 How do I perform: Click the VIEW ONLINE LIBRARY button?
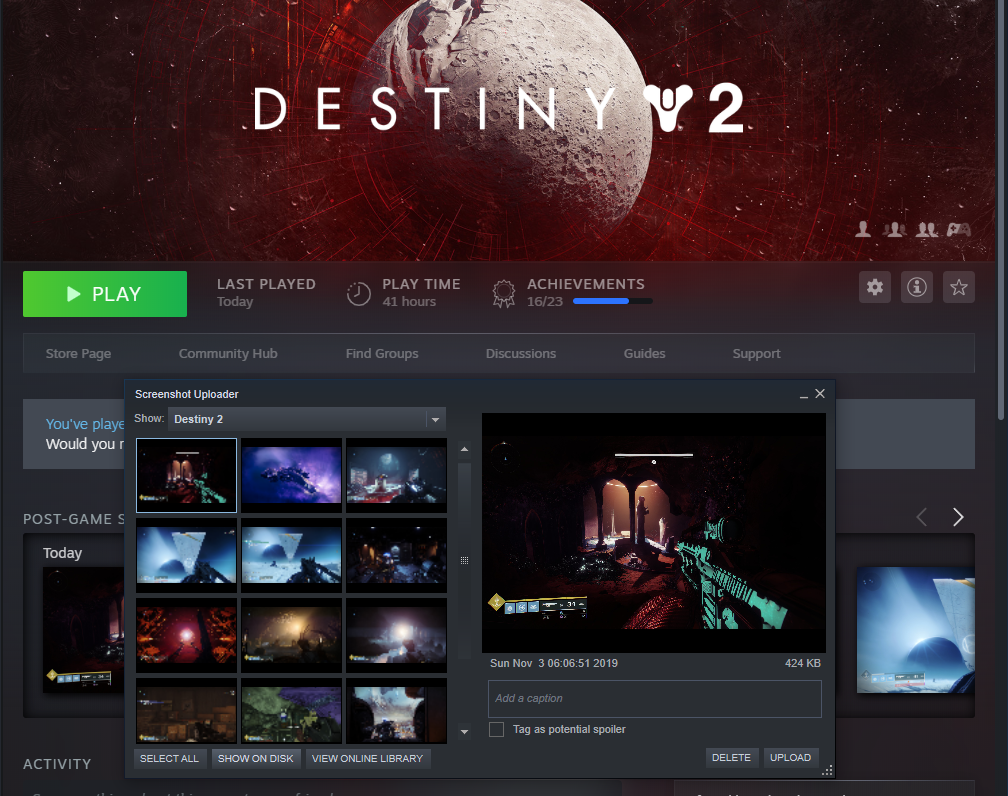[368, 759]
